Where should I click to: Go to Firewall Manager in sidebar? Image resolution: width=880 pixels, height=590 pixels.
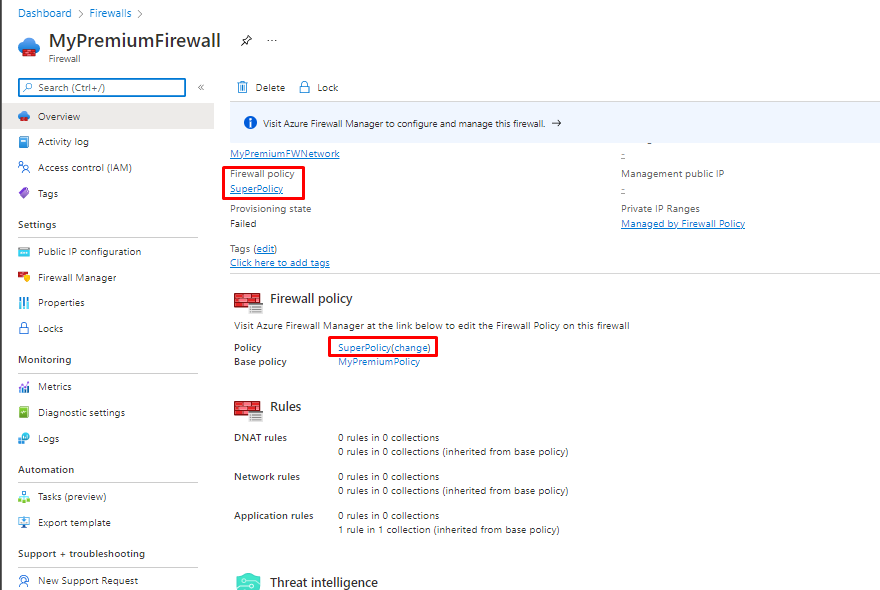[77, 278]
